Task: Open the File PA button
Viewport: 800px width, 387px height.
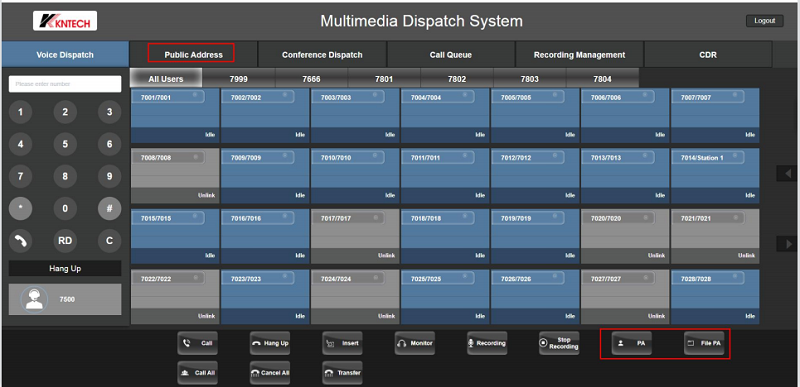Action: tap(704, 343)
